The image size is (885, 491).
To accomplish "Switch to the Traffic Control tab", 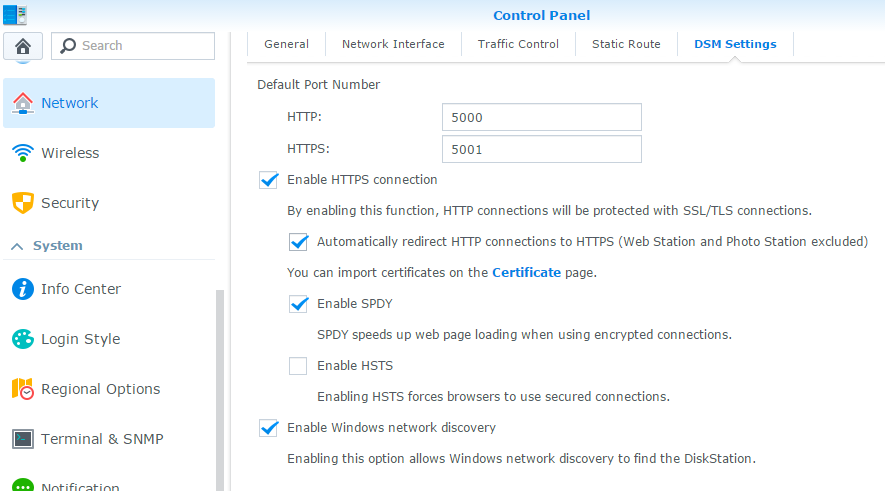I will point(518,44).
